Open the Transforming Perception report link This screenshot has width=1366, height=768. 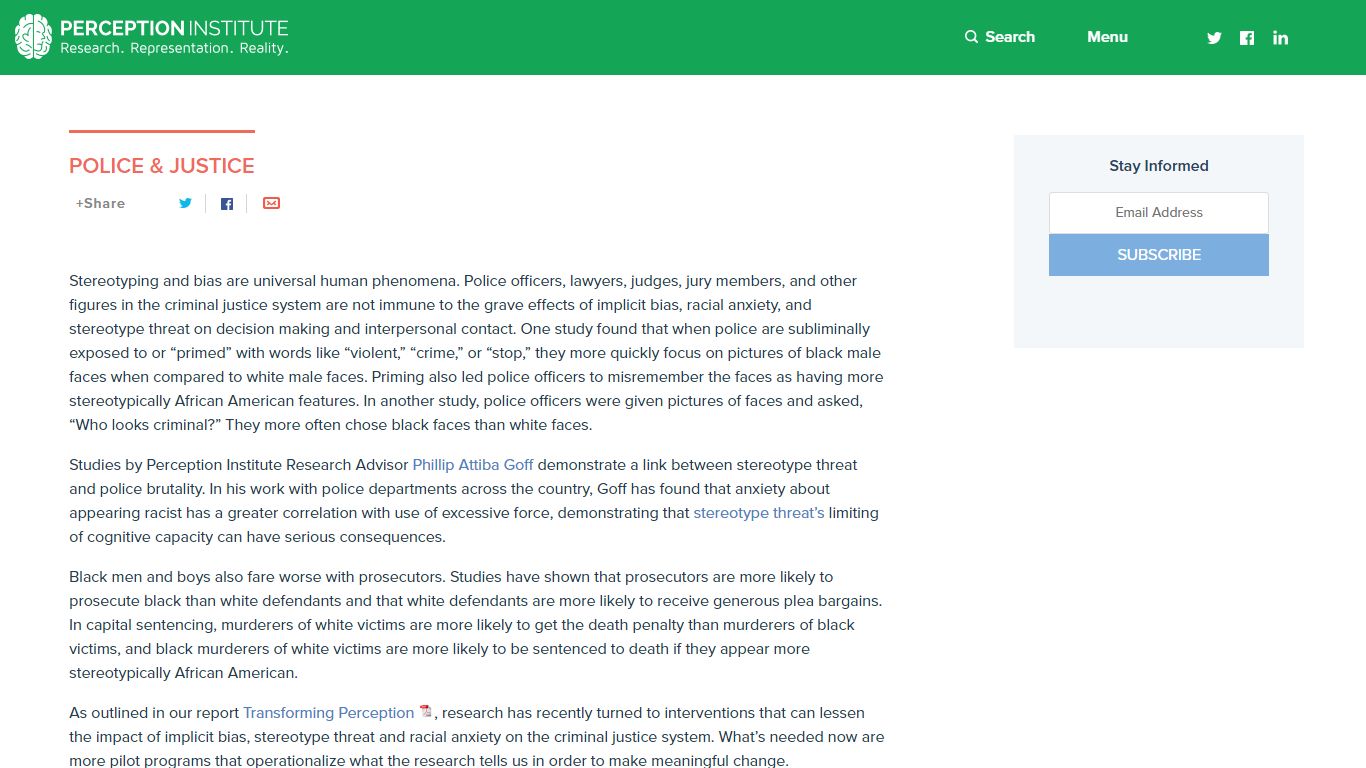pyautogui.click(x=328, y=713)
